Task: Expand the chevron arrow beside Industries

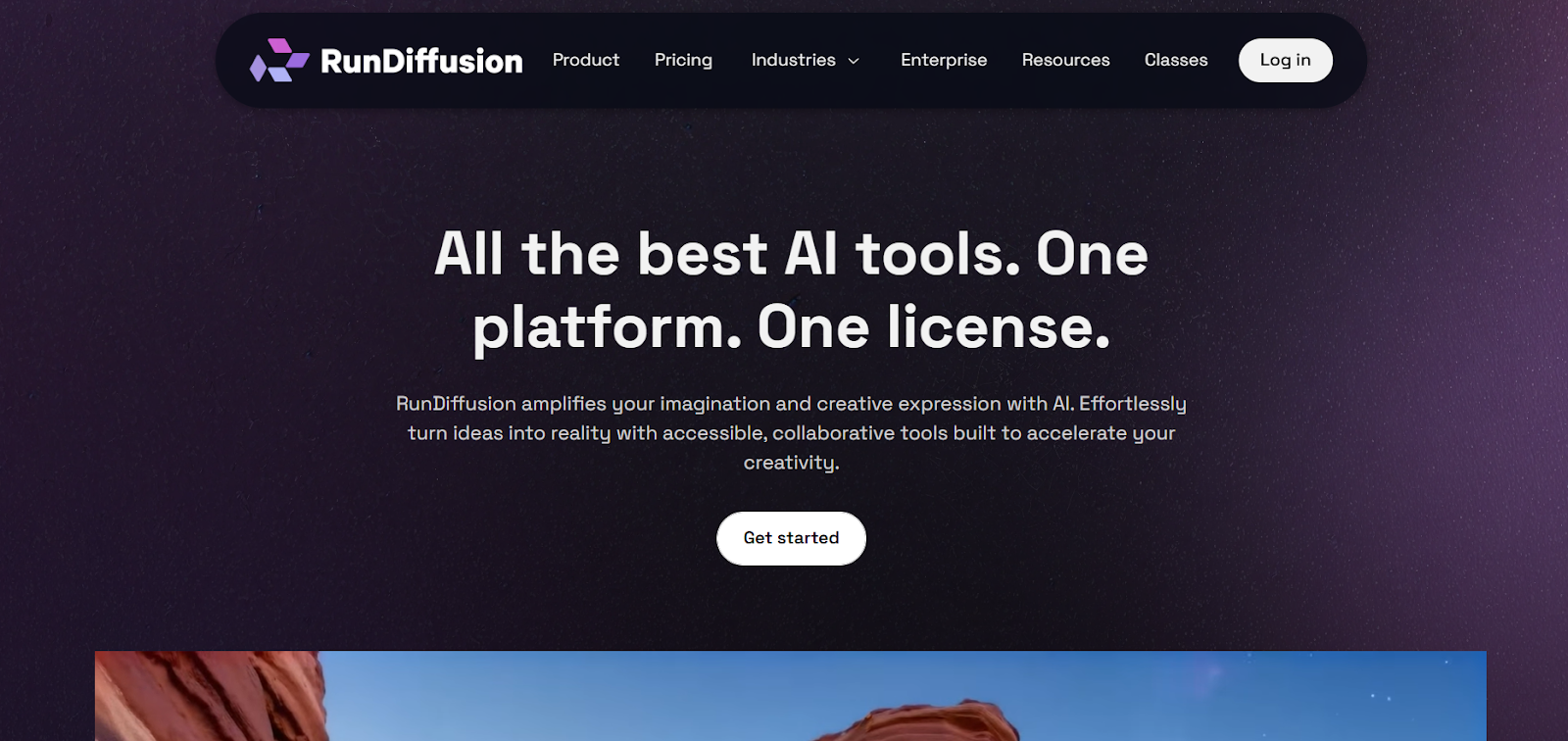Action: click(x=854, y=61)
